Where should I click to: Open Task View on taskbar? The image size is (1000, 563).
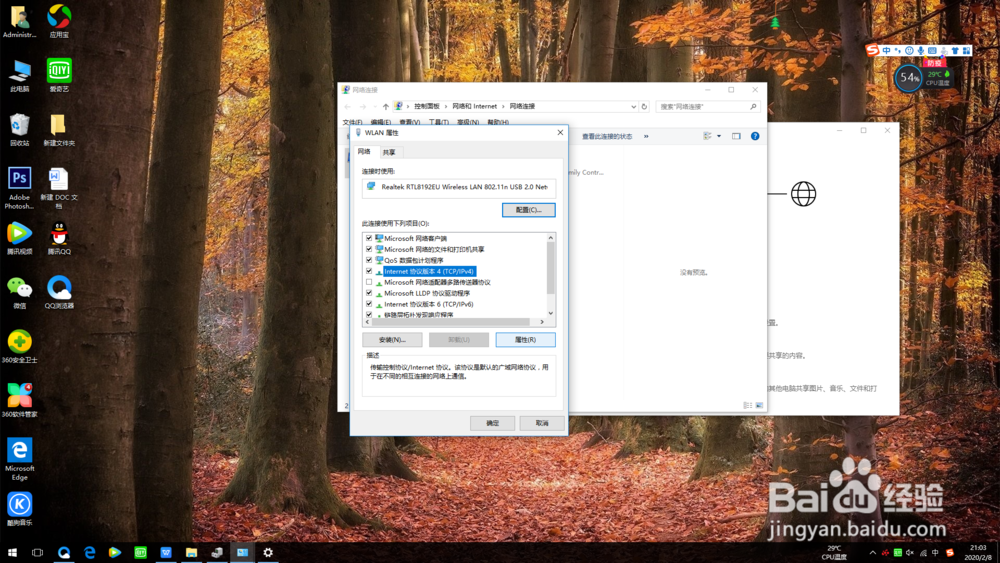pos(38,552)
